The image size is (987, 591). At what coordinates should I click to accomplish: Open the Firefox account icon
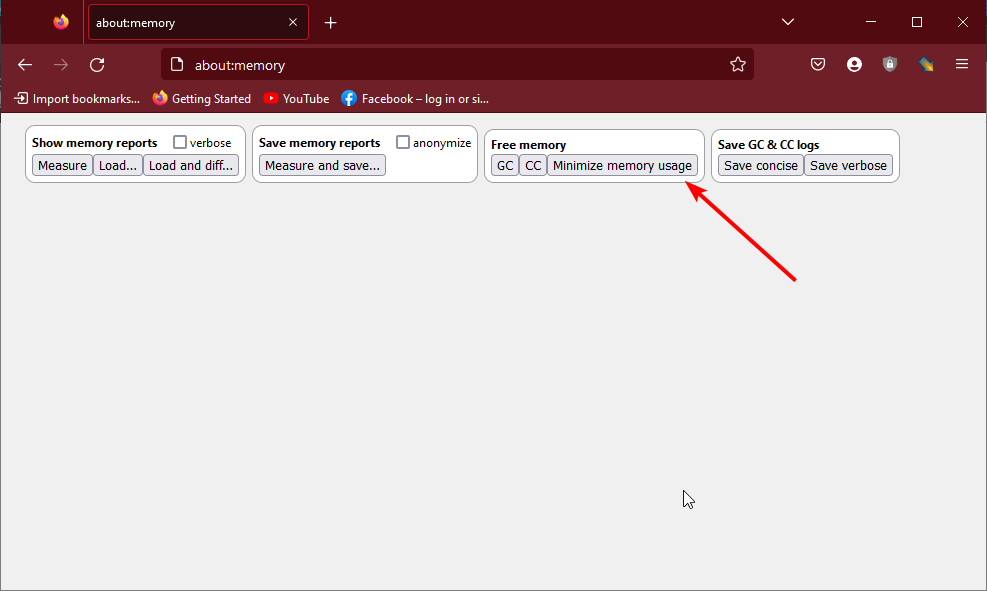coord(854,64)
